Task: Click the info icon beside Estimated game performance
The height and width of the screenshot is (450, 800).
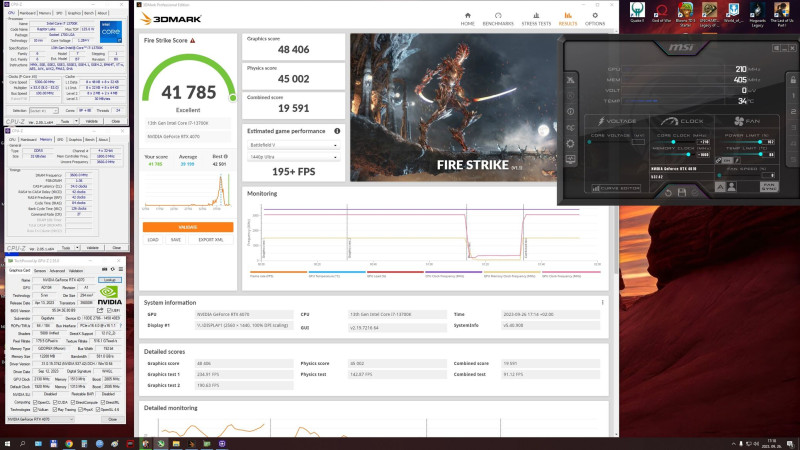Action: click(x=337, y=131)
